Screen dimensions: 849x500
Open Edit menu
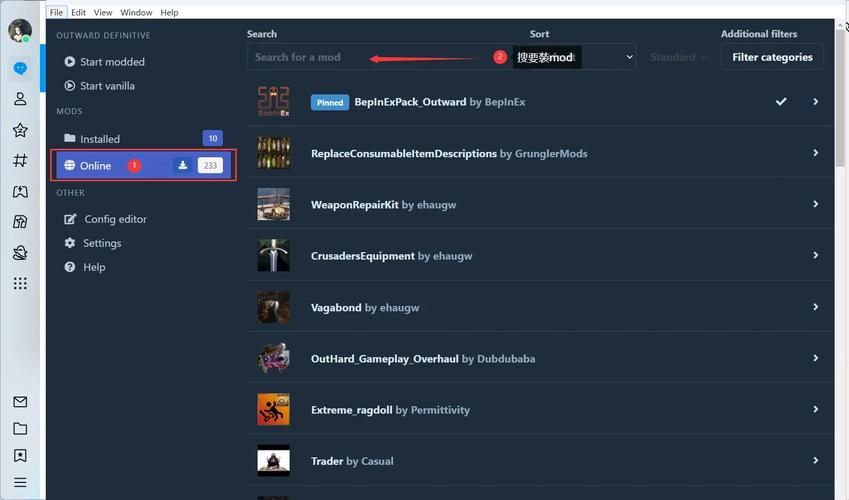point(79,12)
